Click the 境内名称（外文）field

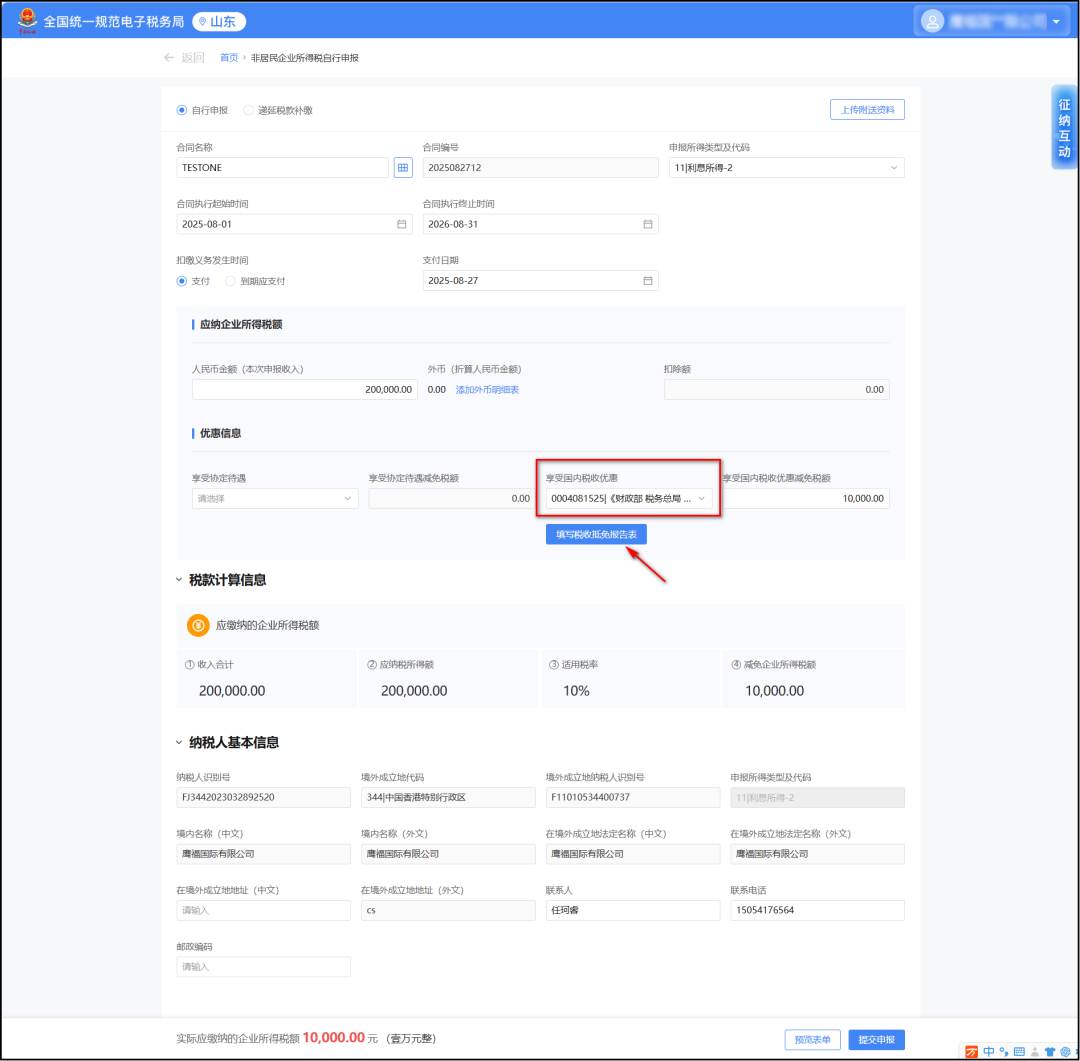coord(448,854)
